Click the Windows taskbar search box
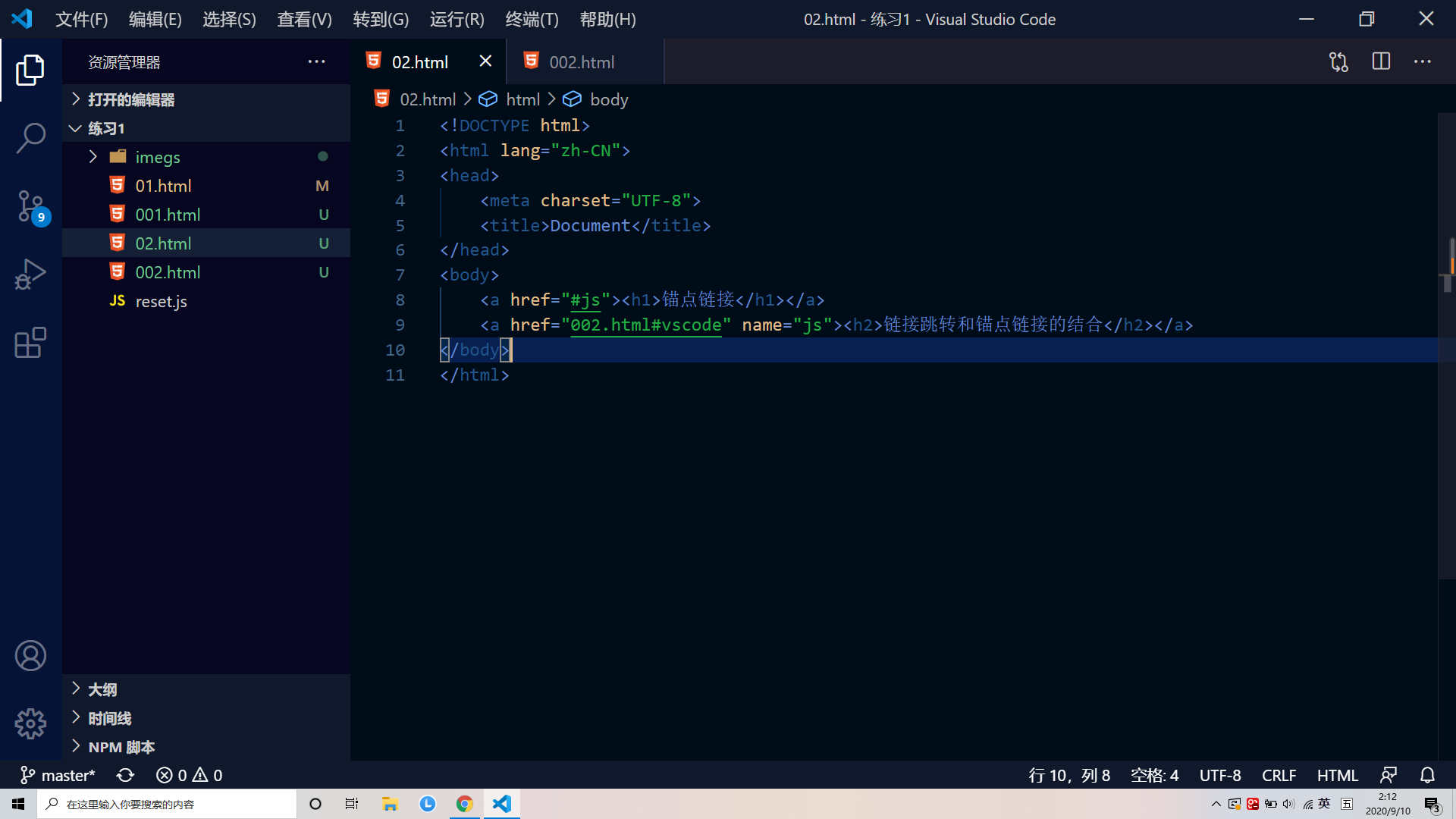Screen dimensions: 1456x819 pos(167,804)
